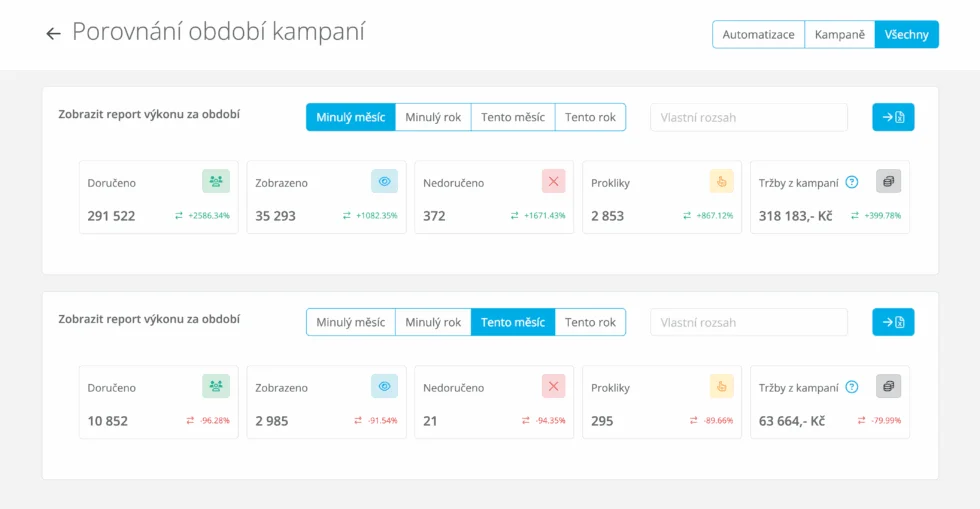The width and height of the screenshot is (980, 509).
Task: Choose Tento měsíc in the top report
Action: point(512,117)
